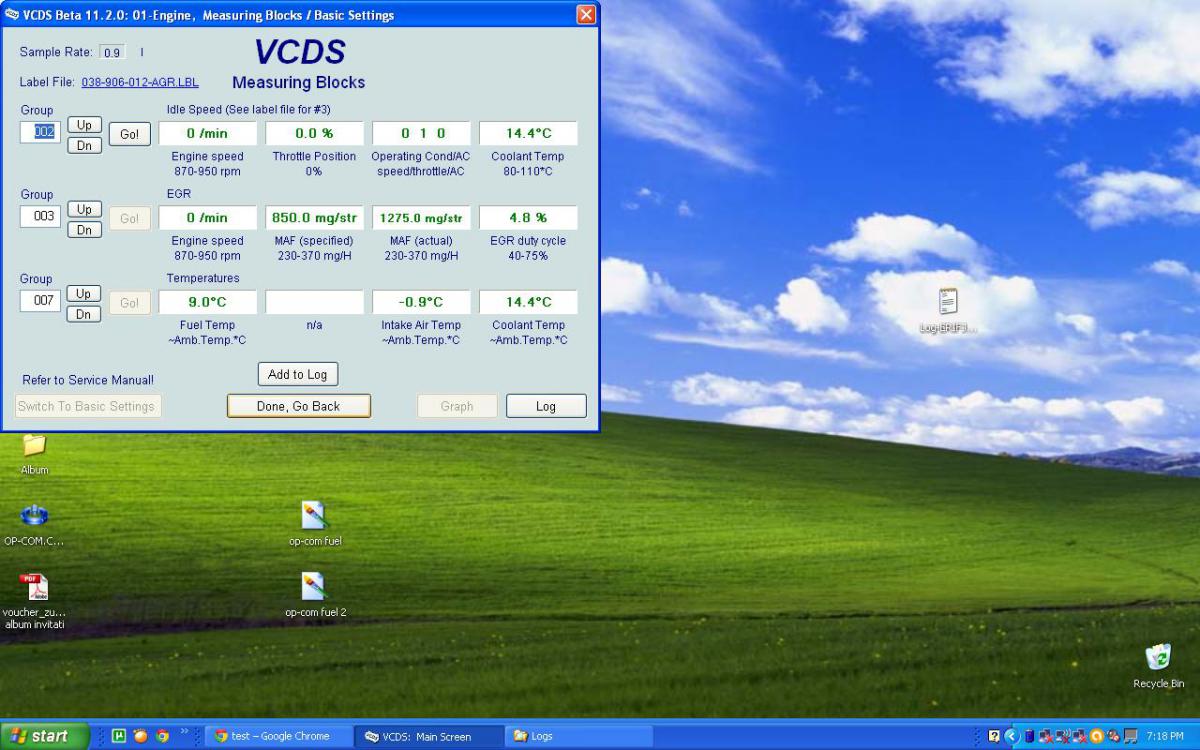Image resolution: width=1200 pixels, height=750 pixels.
Task: Click the group 007 number field
Action: 40,300
